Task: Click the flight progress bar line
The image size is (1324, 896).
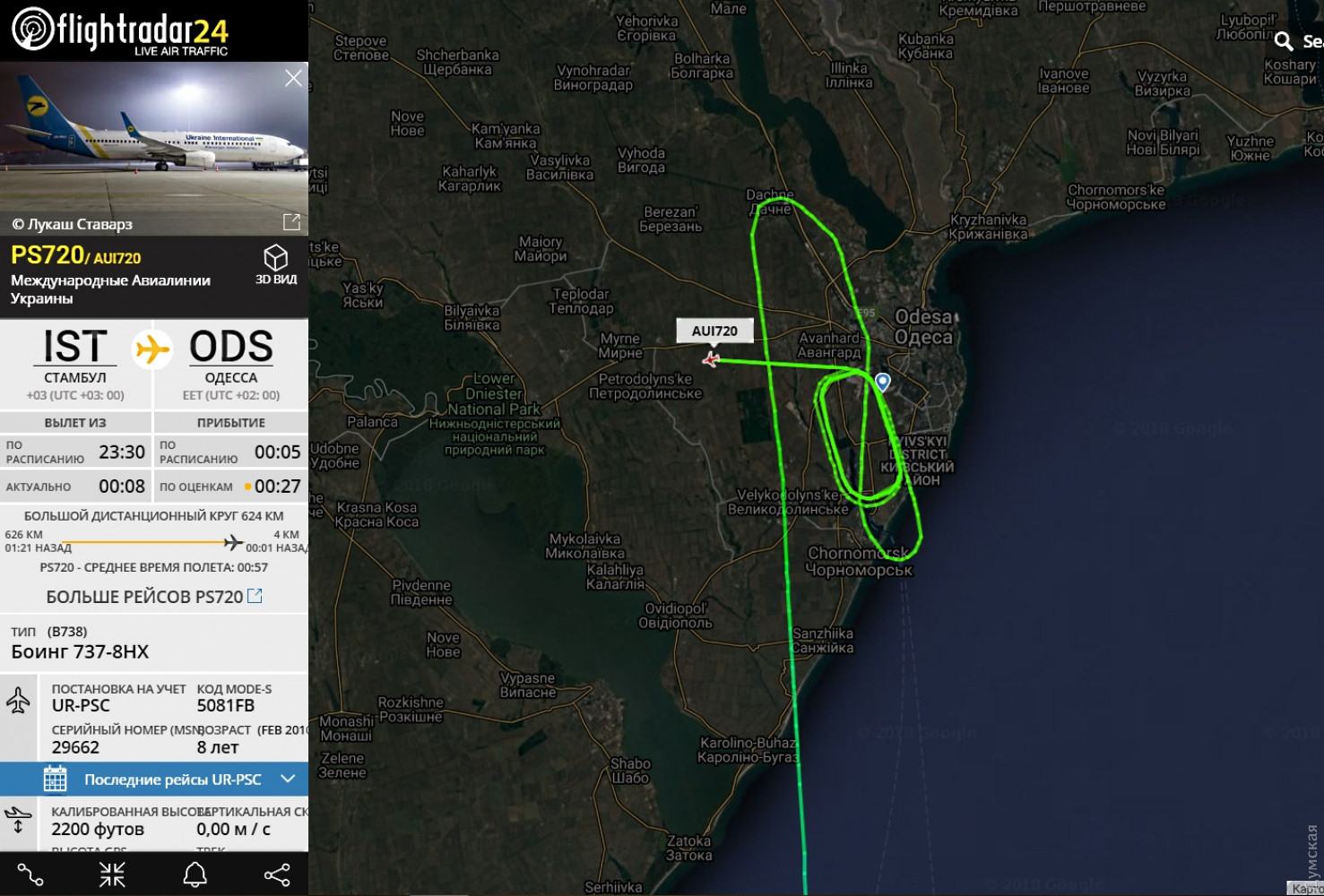Action: click(152, 542)
